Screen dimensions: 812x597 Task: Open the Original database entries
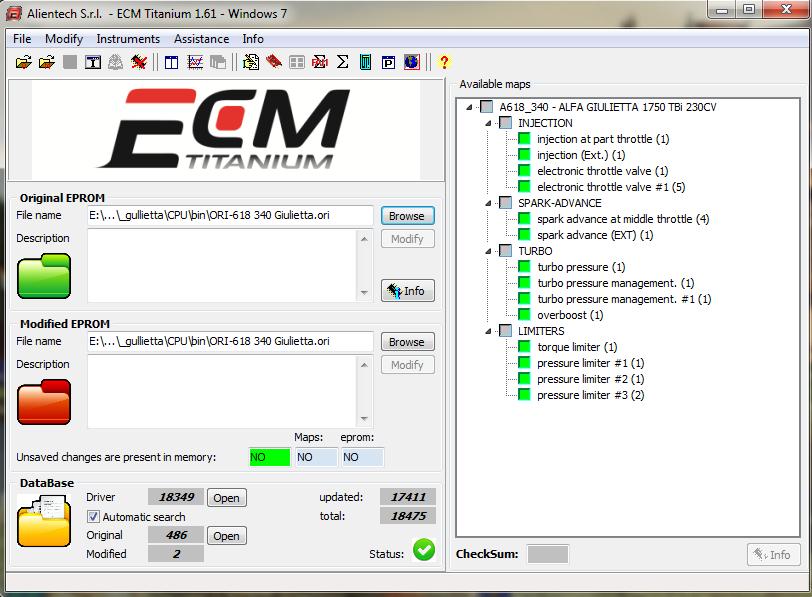click(x=227, y=536)
